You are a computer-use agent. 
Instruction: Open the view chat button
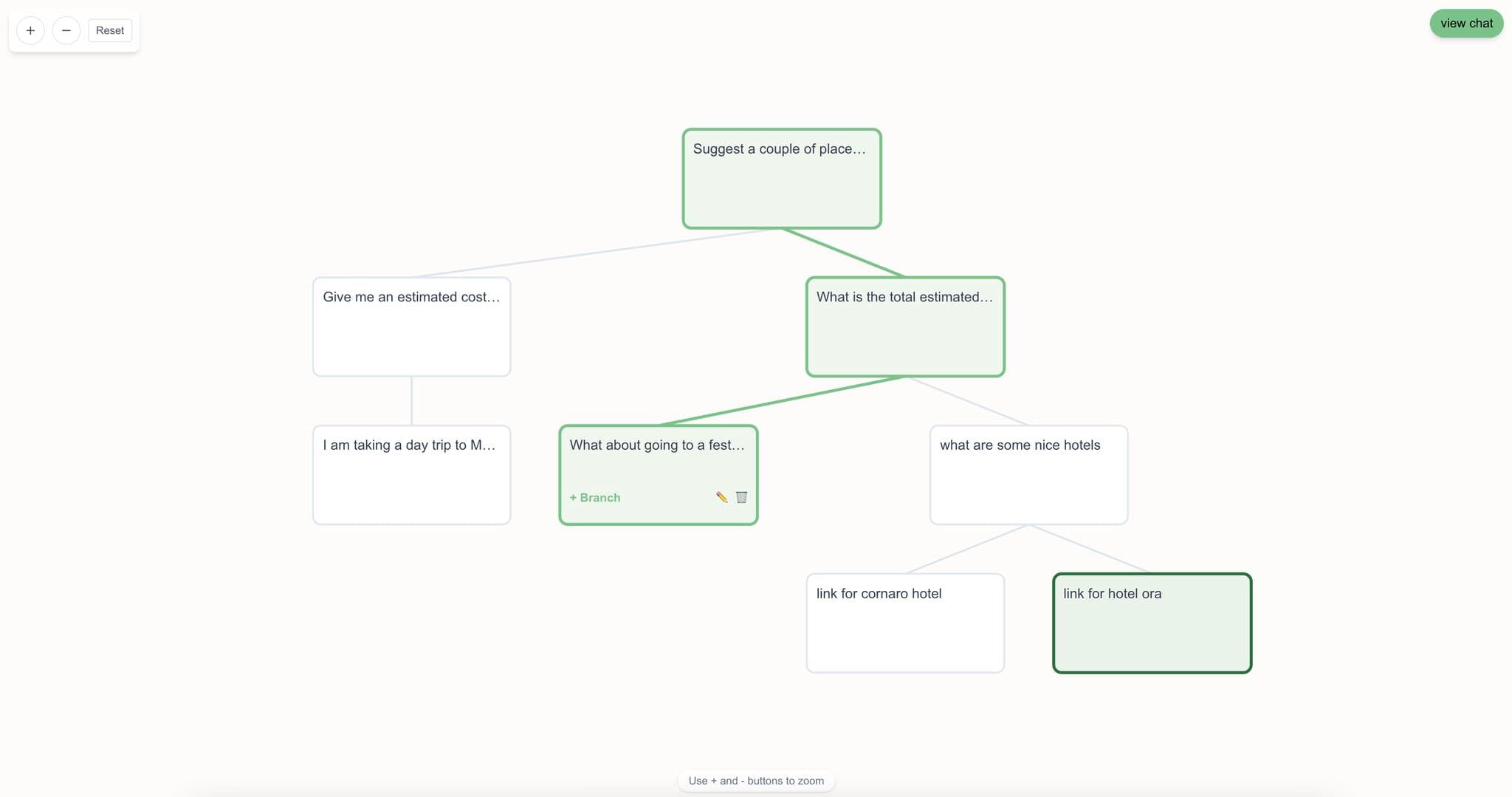click(1466, 24)
